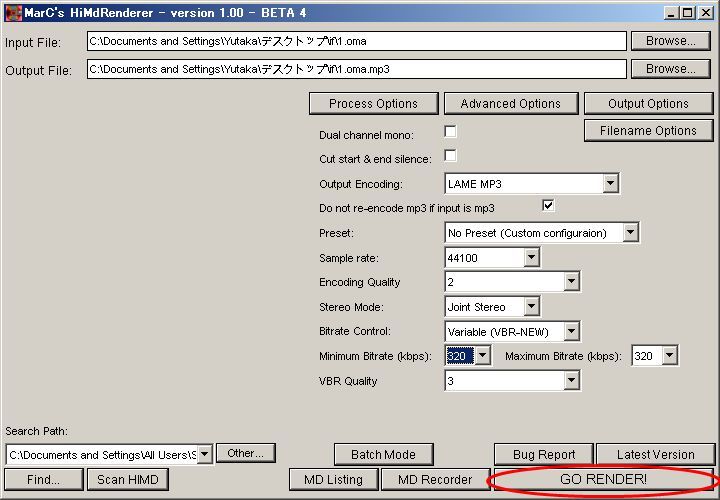The width and height of the screenshot is (720, 500).
Task: Expand the Stereo Mode dropdown
Action: (531, 306)
